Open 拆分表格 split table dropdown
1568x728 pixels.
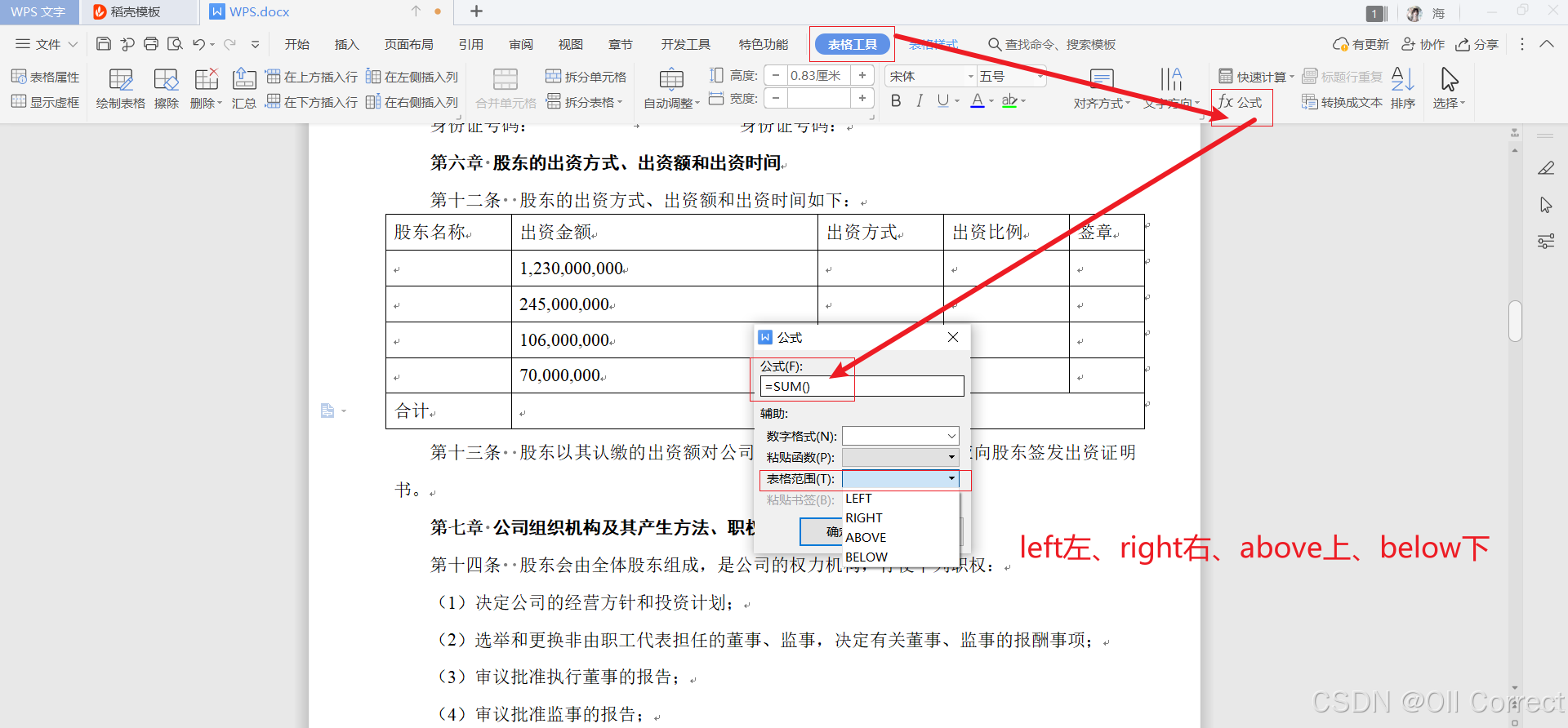[584, 102]
